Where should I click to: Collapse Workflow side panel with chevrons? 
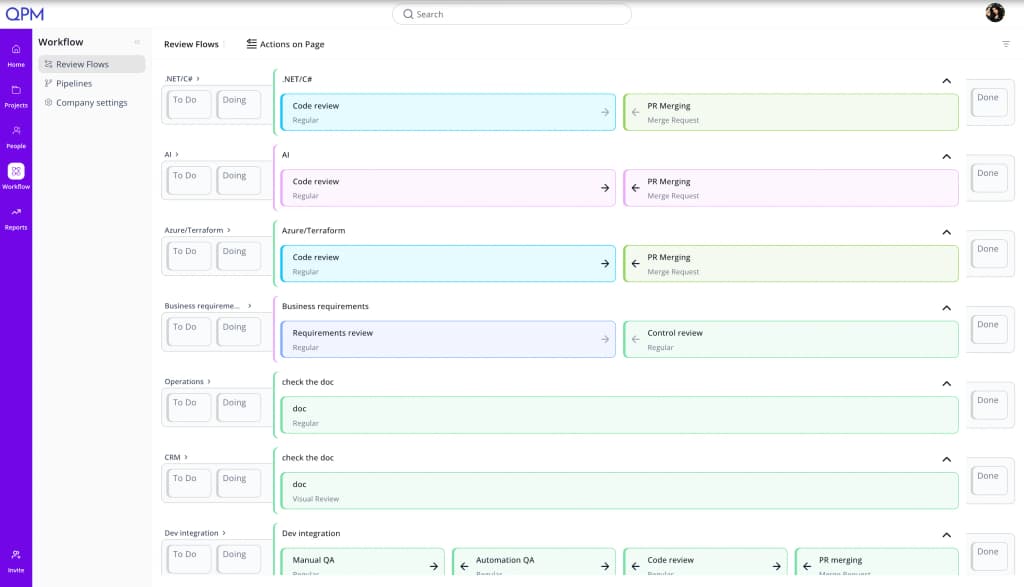pyautogui.click(x=137, y=42)
